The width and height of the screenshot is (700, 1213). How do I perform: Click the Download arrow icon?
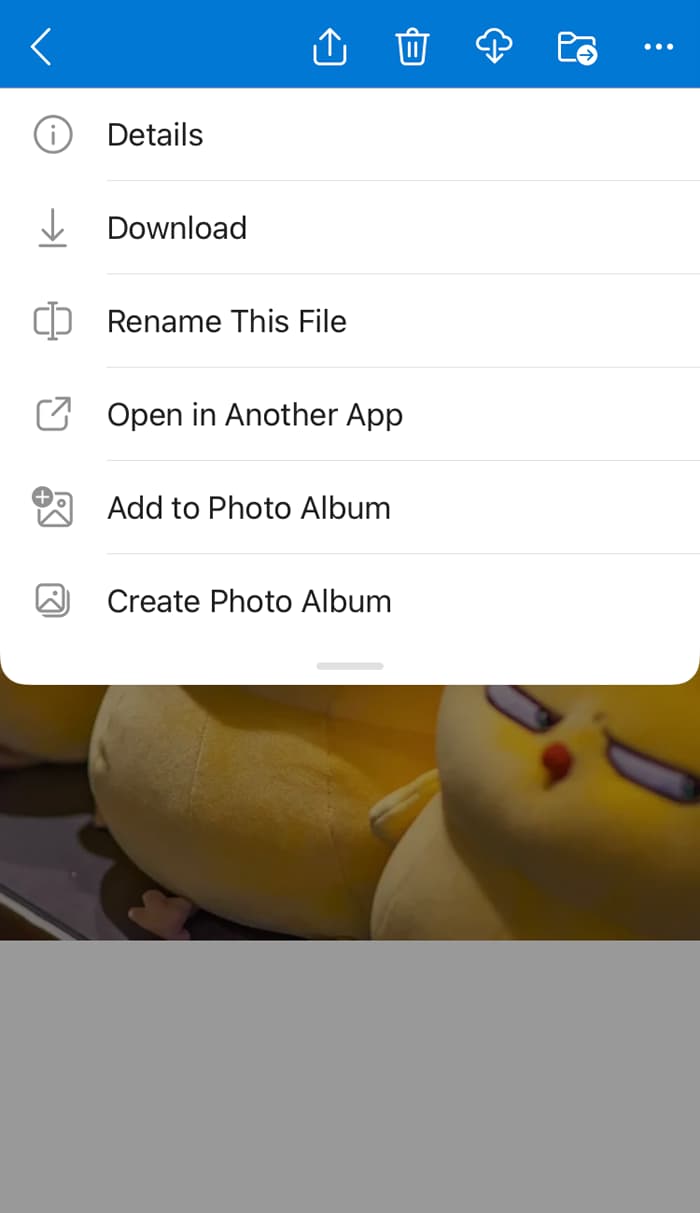(53, 228)
